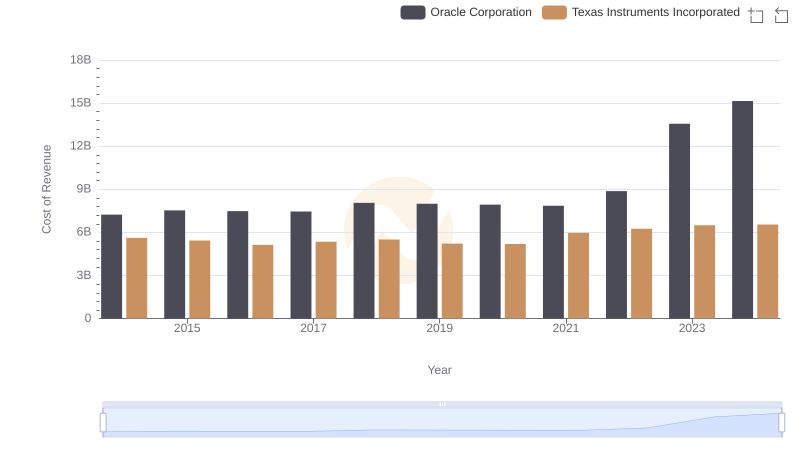Click the Oracle bar for 2021
Screen dimensions: 800x461
[553, 262]
